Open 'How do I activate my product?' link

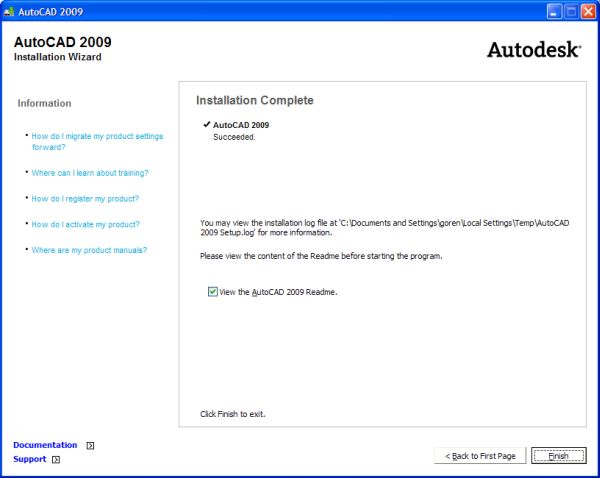click(85, 224)
